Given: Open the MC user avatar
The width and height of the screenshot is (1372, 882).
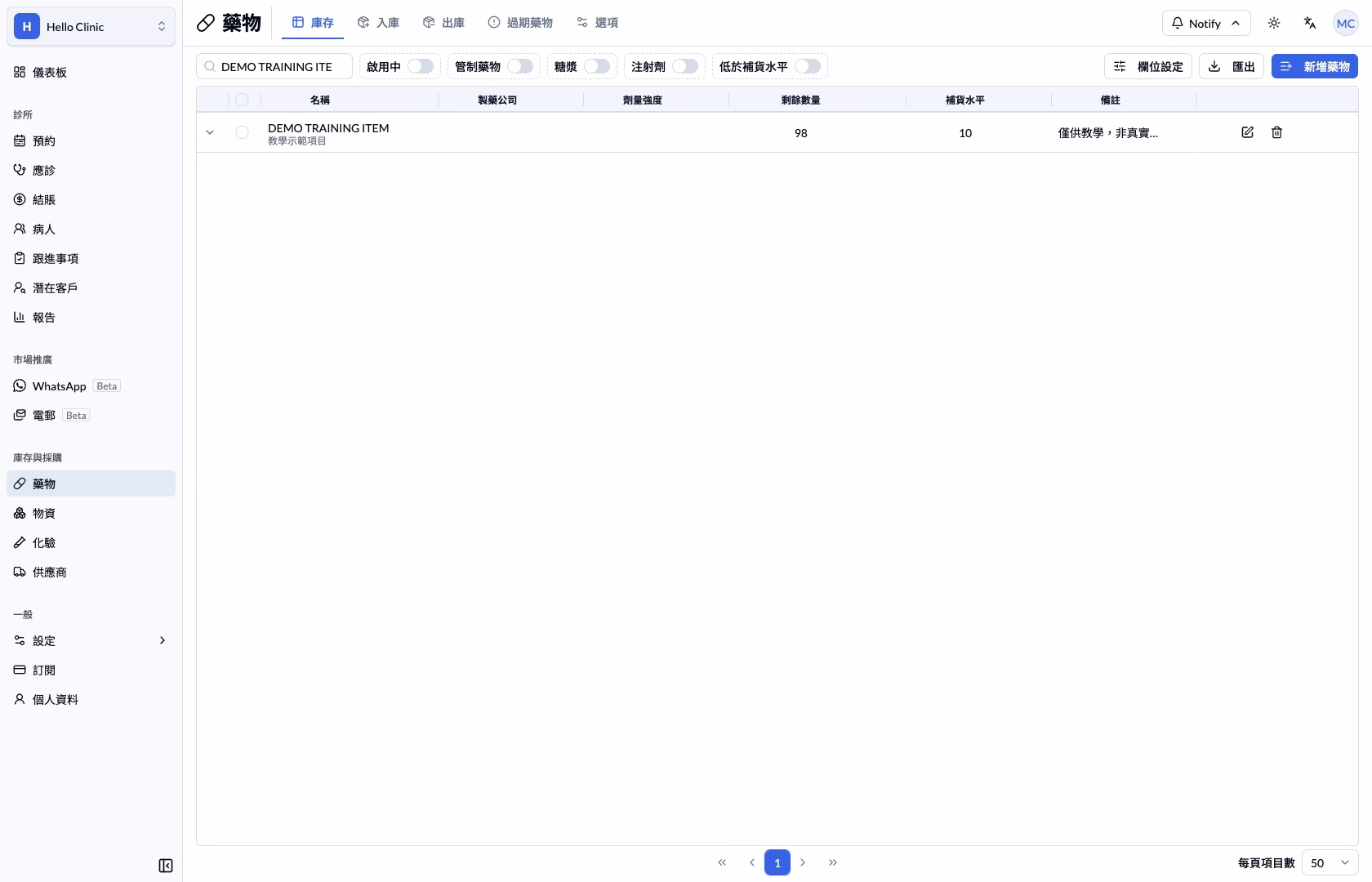Looking at the screenshot, I should [x=1346, y=23].
